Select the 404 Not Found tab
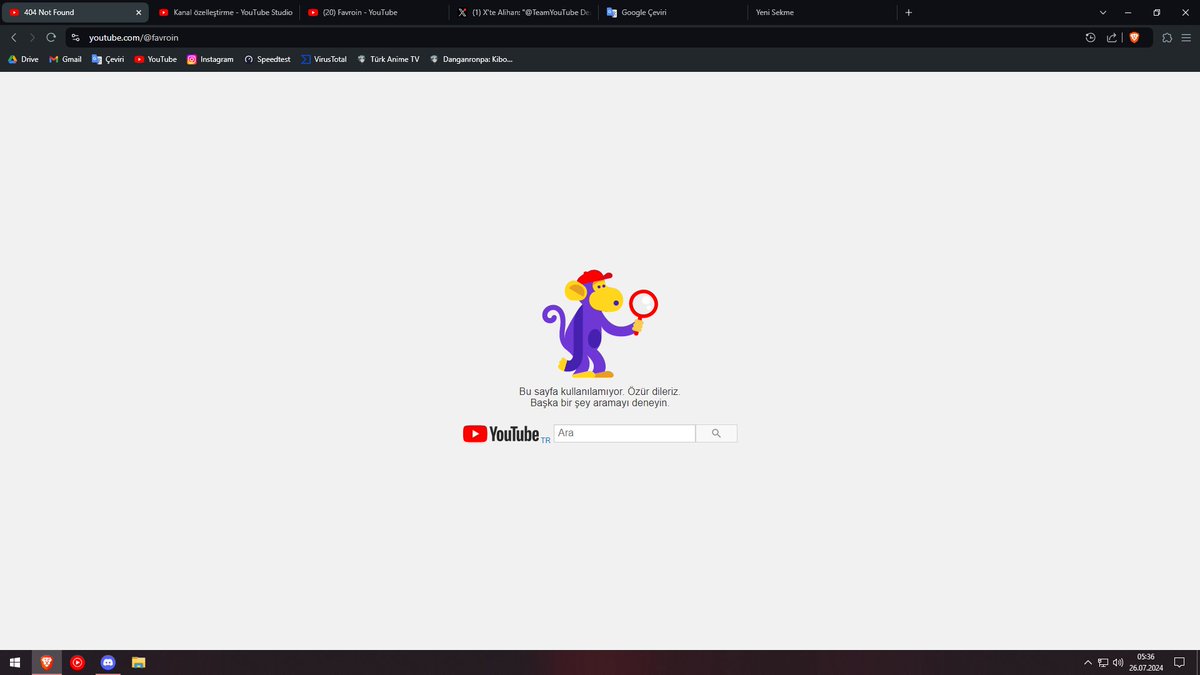Image resolution: width=1200 pixels, height=675 pixels. (x=76, y=12)
